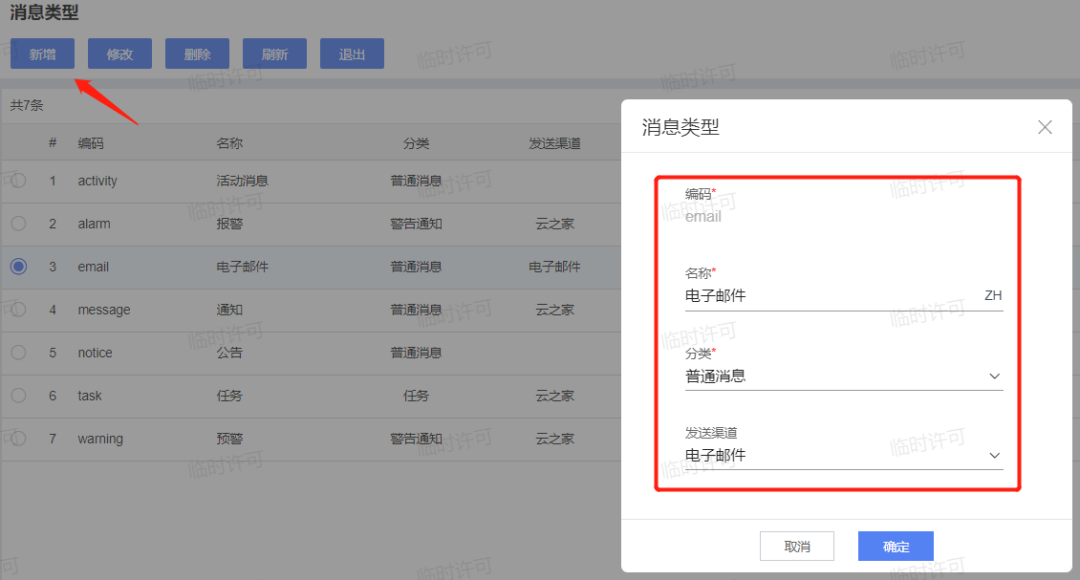Image resolution: width=1080 pixels, height=580 pixels.
Task: Open the 分类 dropdown in dialog
Action: coord(844,376)
